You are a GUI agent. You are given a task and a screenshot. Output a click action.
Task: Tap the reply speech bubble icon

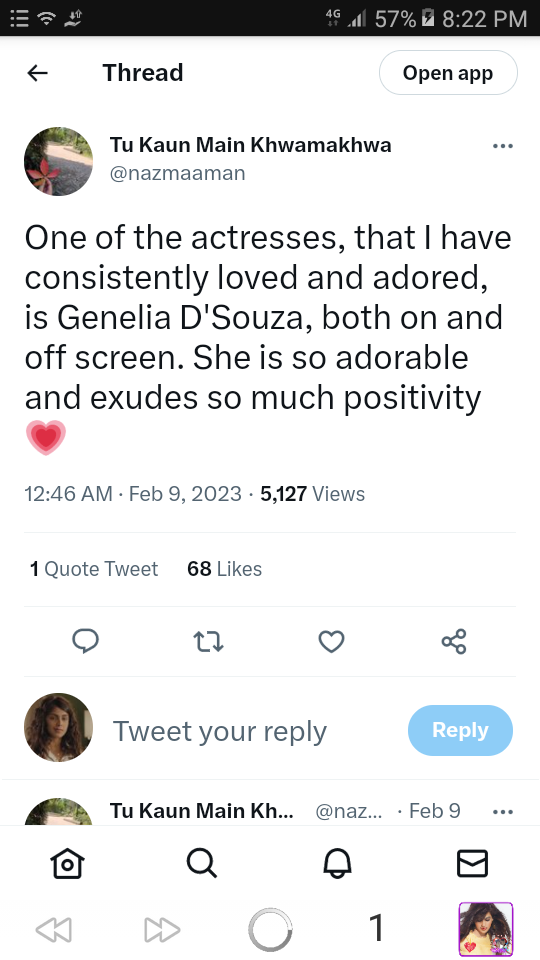[x=85, y=642]
